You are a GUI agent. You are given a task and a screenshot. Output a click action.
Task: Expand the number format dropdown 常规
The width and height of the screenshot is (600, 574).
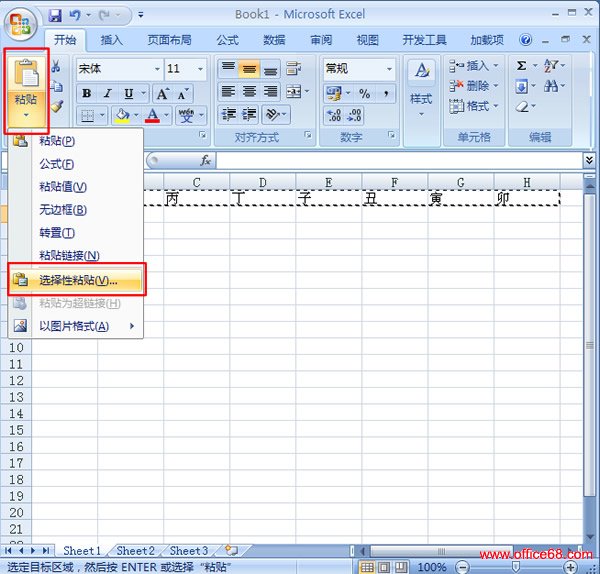coord(389,69)
